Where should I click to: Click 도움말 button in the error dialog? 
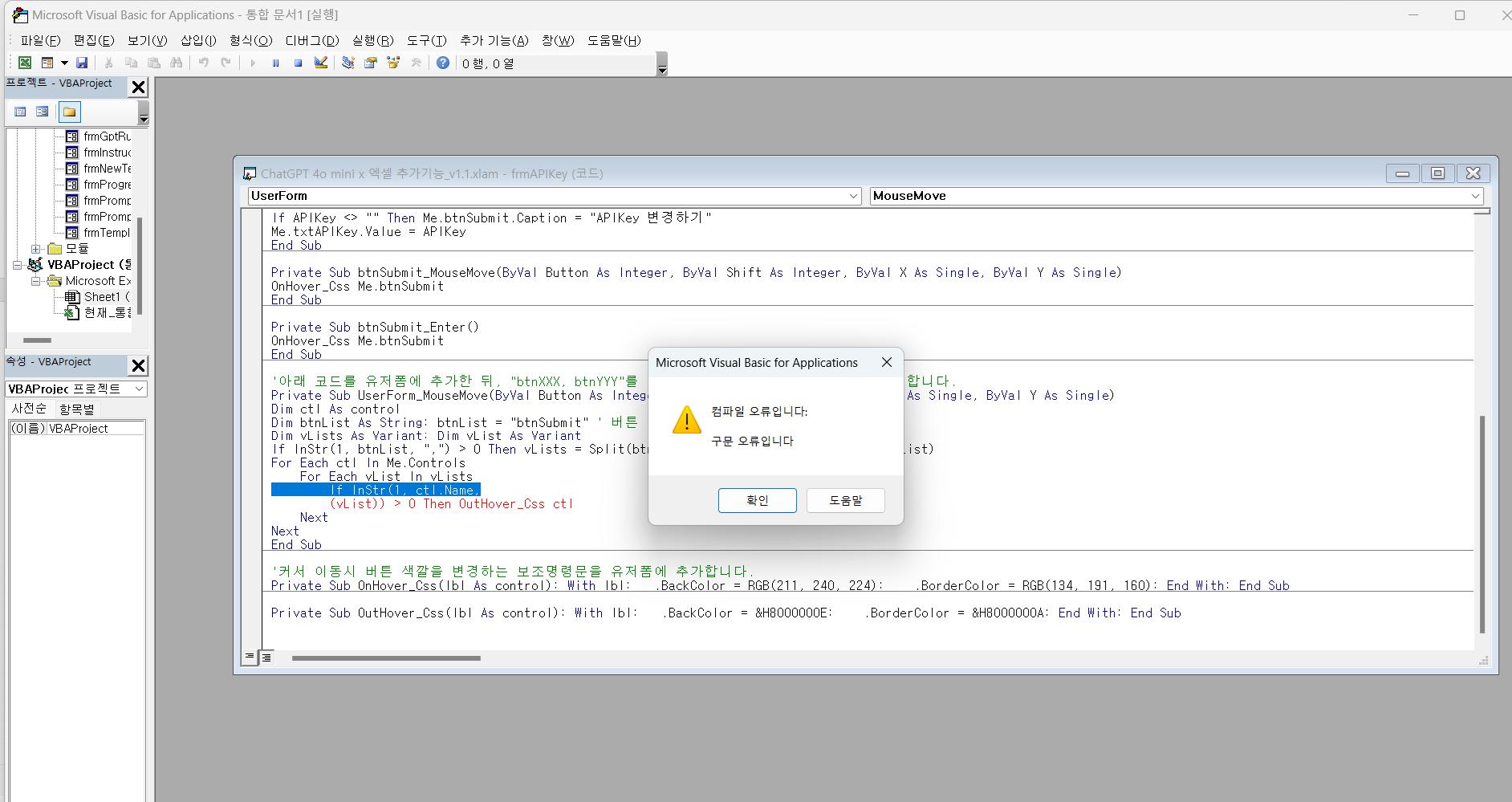coord(845,500)
